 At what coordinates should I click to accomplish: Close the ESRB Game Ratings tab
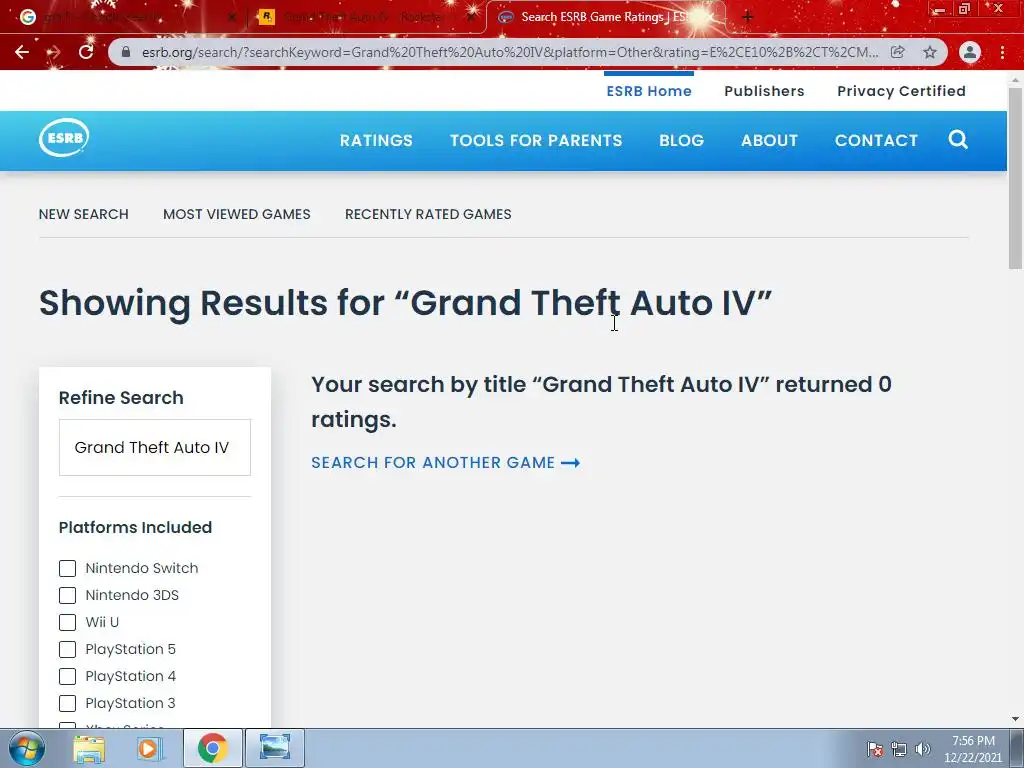[713, 17]
